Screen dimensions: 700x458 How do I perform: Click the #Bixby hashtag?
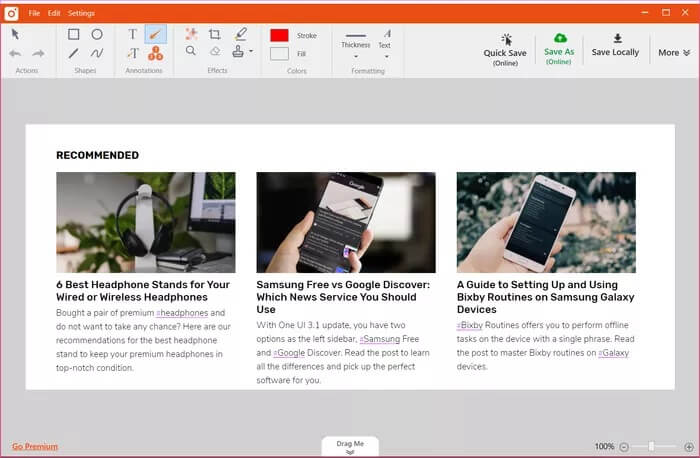(x=470, y=325)
